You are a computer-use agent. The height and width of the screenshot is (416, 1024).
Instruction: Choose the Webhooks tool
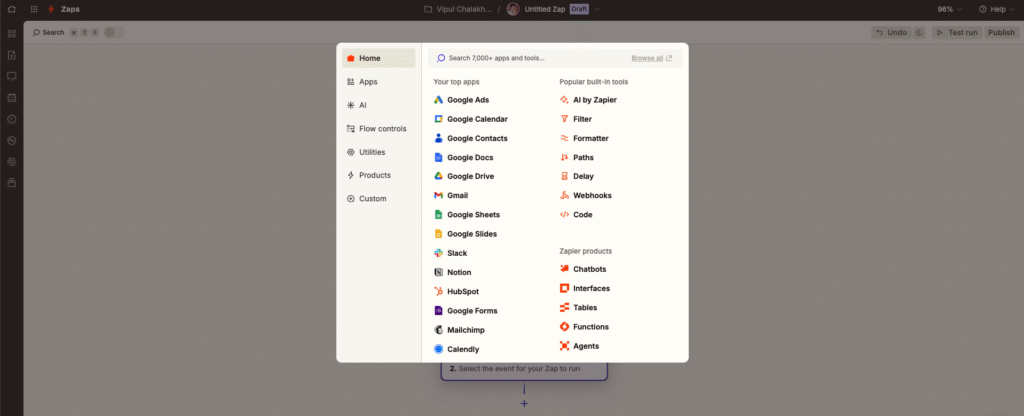(586, 195)
